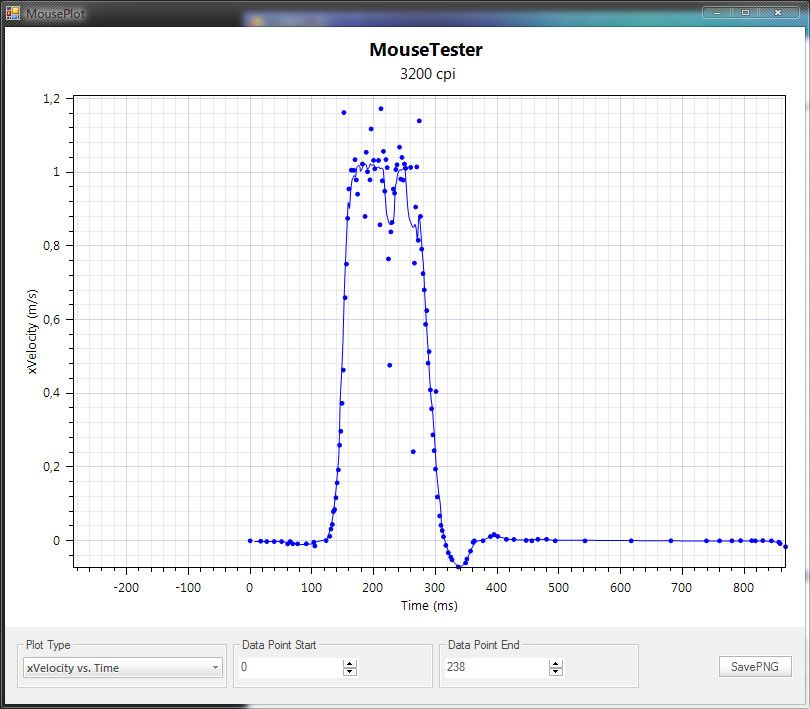The image size is (810, 709).
Task: Click the -100 tick label on x-axis
Action: click(188, 588)
